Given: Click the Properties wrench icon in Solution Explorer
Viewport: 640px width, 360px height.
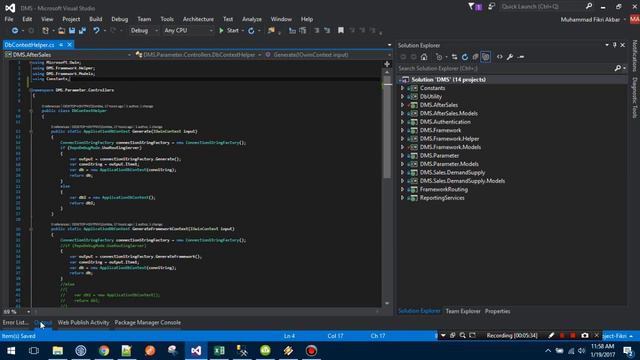Looking at the screenshot, I should pos(510,57).
